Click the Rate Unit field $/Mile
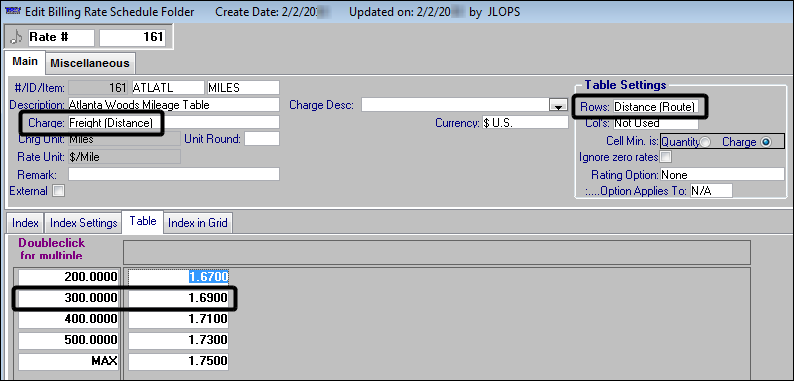The image size is (794, 381). [124, 157]
